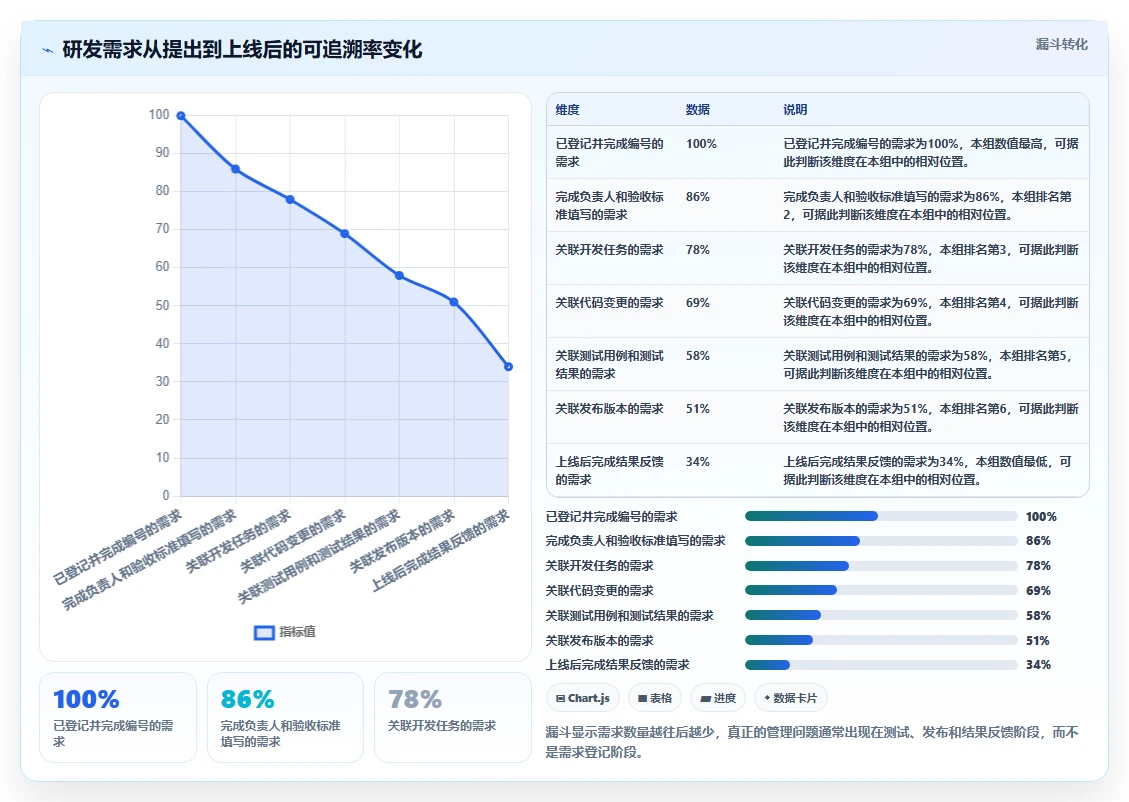
Task: Select the 进度 chip
Action: pyautogui.click(x=718, y=698)
